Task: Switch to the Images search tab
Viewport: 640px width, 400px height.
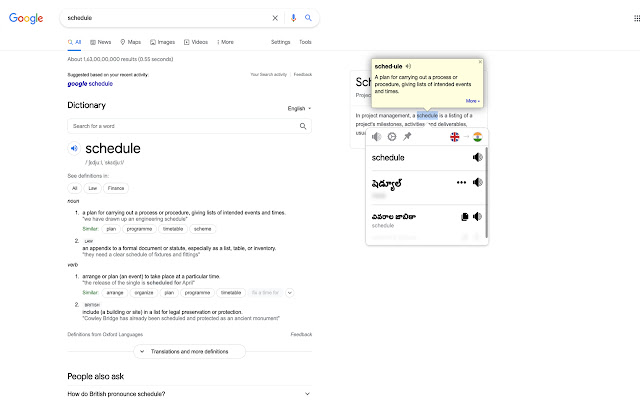Action: click(x=162, y=42)
